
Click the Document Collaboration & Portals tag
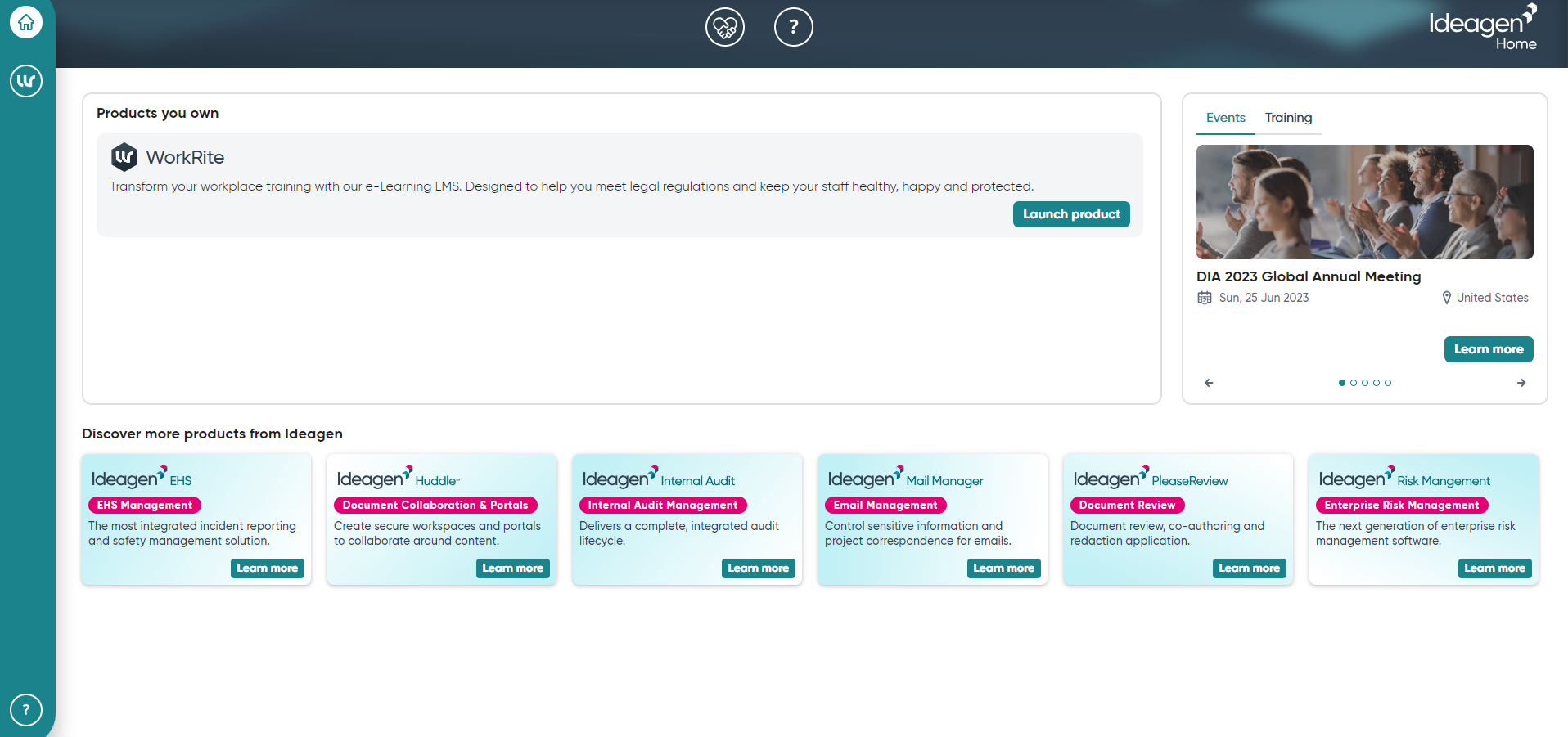(435, 506)
